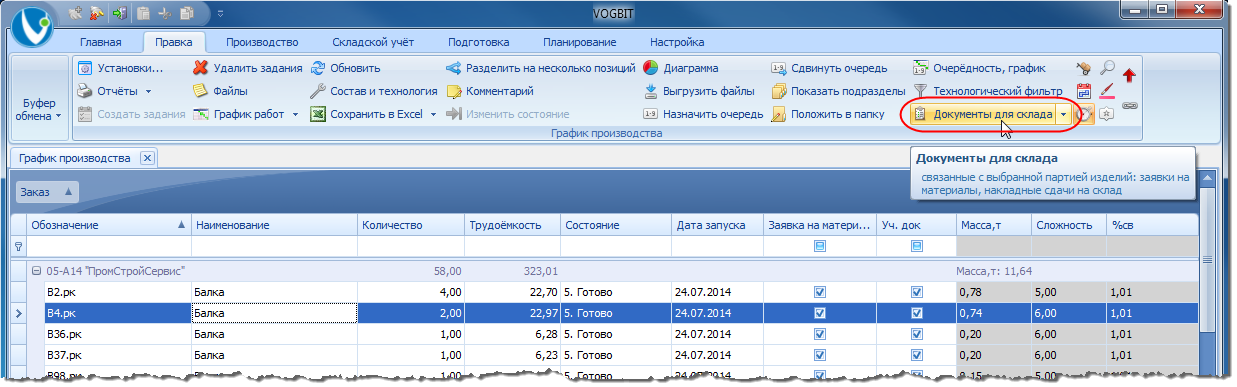The image size is (1237, 387).
Task: Toggle Заявка на материалы checkbox for B4.рк
Action: 820,313
